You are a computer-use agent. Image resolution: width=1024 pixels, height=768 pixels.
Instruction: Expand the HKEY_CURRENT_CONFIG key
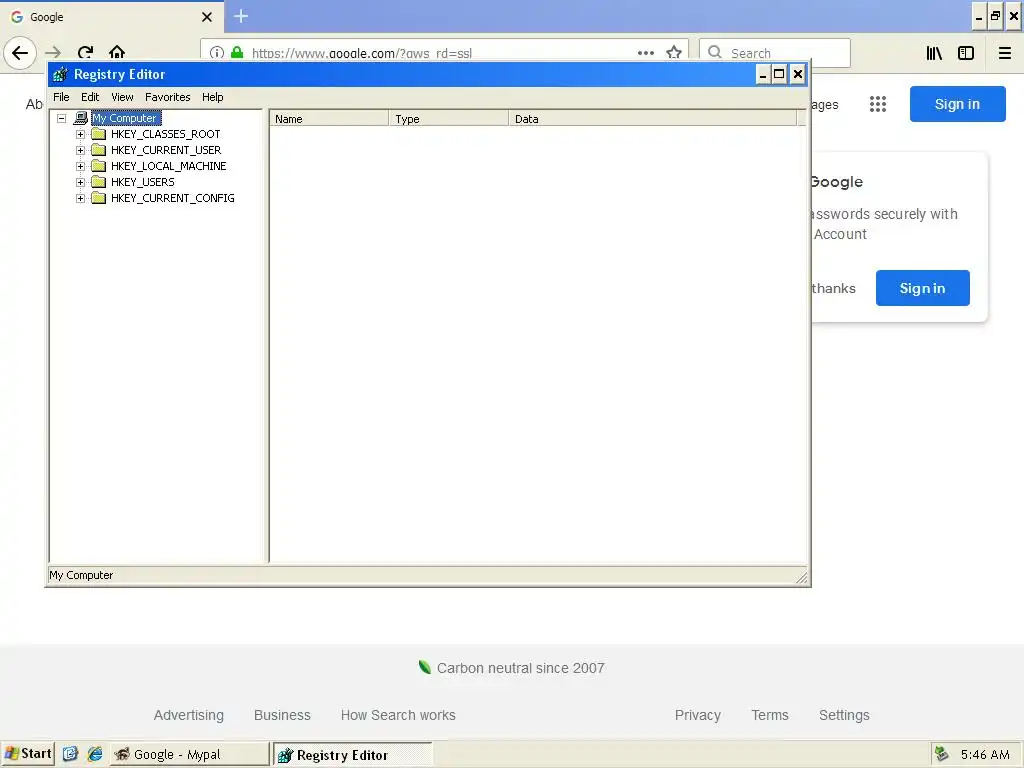click(x=80, y=199)
